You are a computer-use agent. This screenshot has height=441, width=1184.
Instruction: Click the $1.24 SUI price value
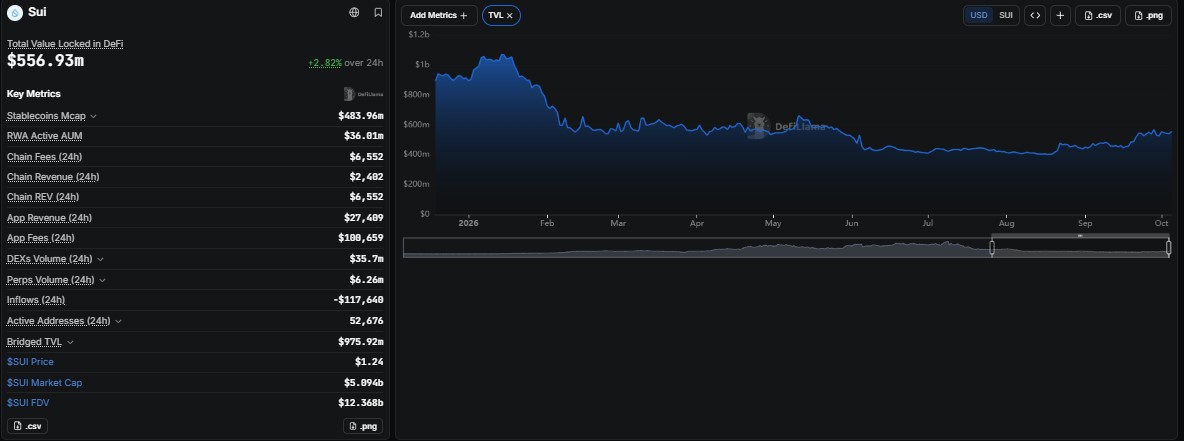click(369, 362)
